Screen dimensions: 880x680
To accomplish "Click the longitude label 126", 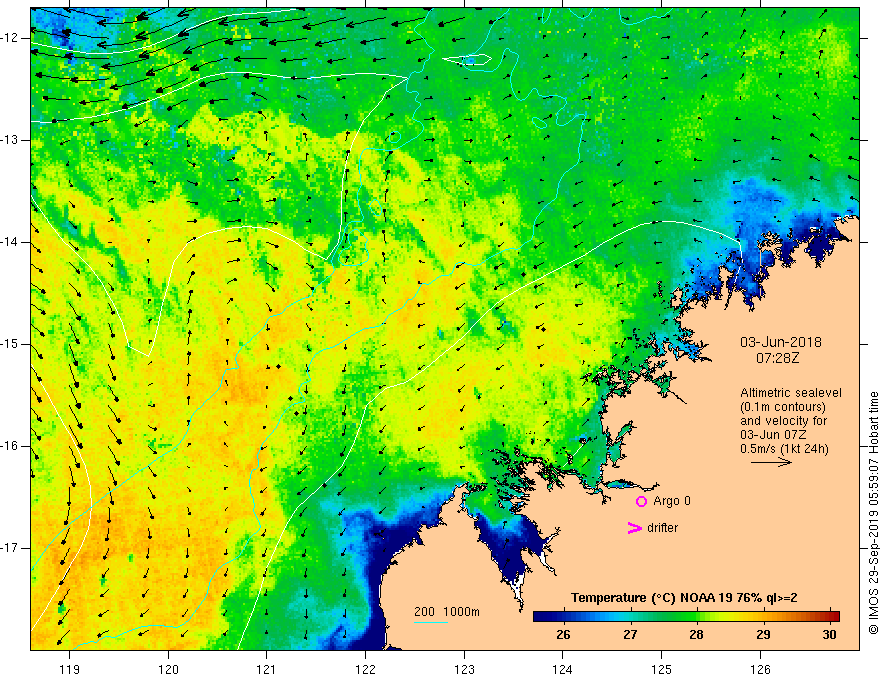I will (760, 670).
